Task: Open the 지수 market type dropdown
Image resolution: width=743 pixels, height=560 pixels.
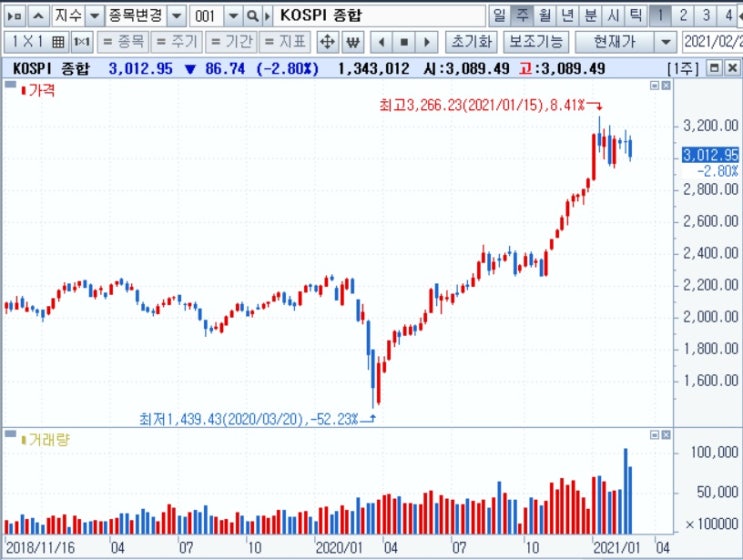Action: 94,17
